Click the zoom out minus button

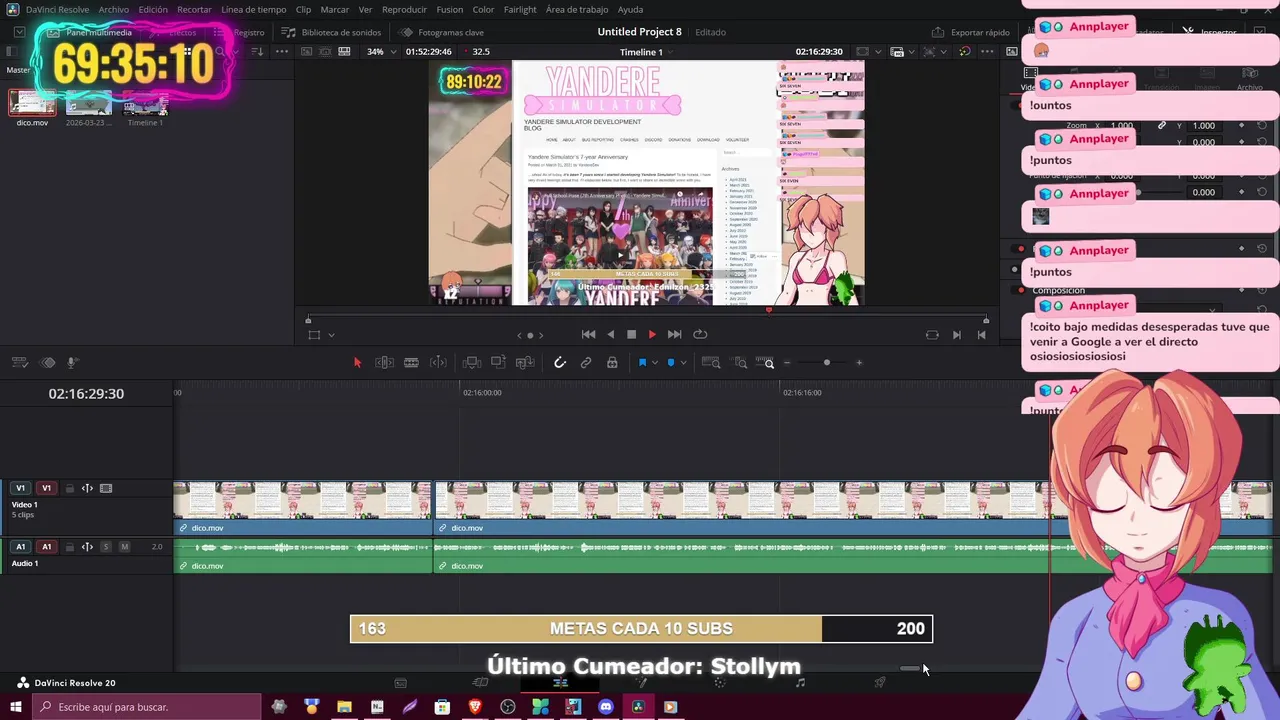click(787, 363)
